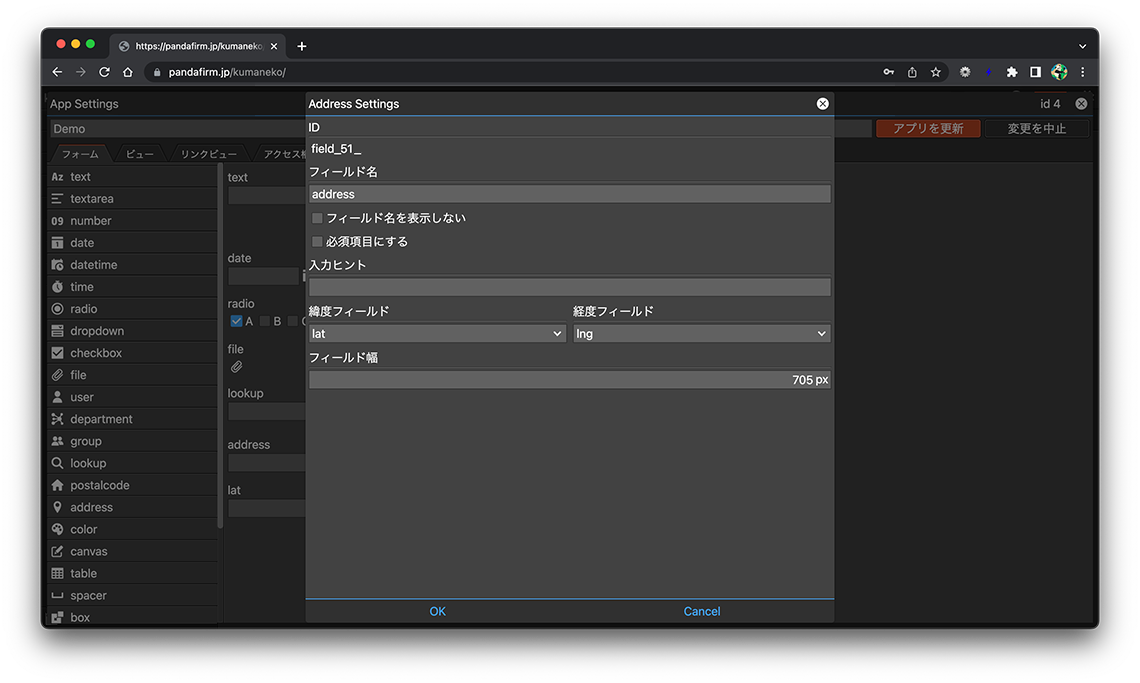The height and width of the screenshot is (683, 1140).
Task: Choose the canvas field icon
Action: [x=57, y=551]
